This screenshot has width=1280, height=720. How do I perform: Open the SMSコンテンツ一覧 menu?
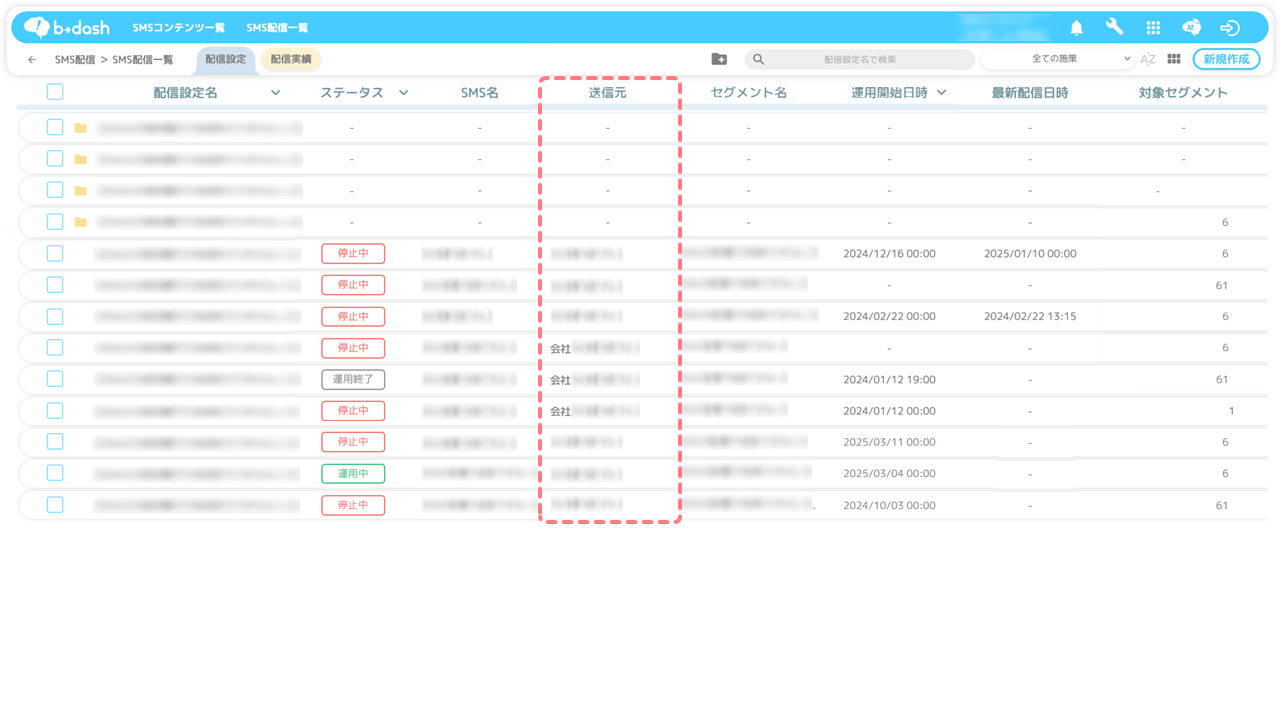pyautogui.click(x=179, y=28)
